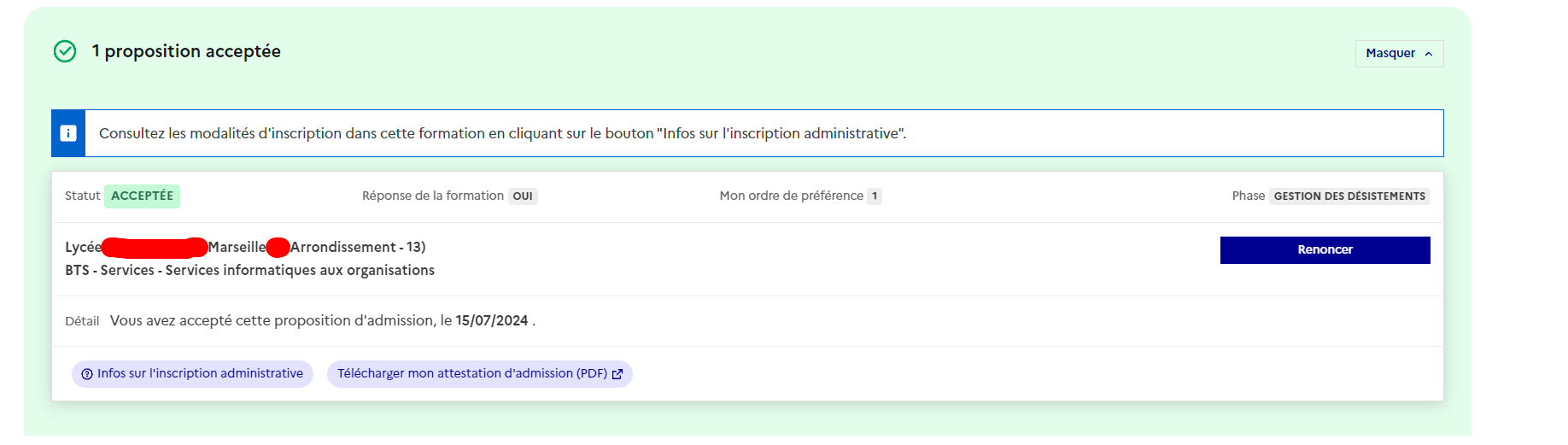Click the Masquer button
Image resolution: width=1568 pixels, height=445 pixels.
[1399, 54]
